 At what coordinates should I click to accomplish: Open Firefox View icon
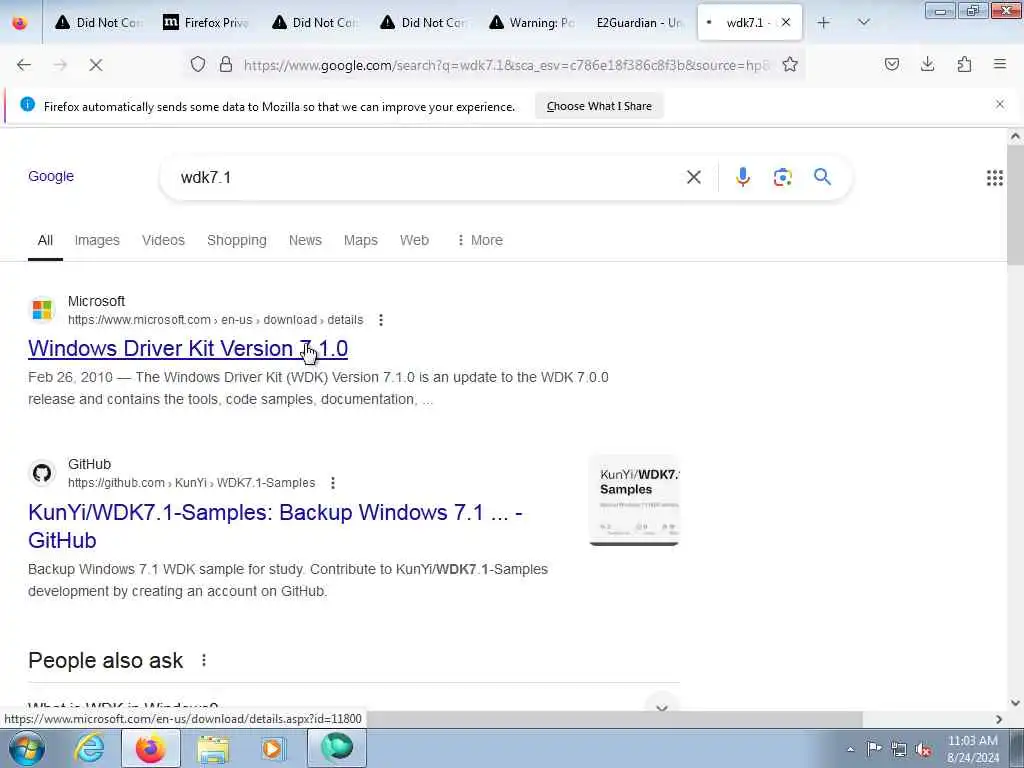coord(20,23)
